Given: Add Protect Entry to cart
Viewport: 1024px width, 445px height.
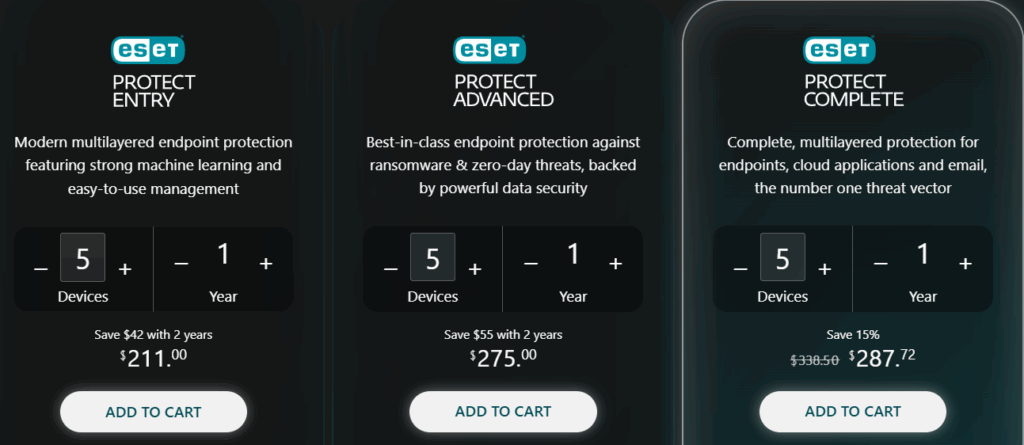Looking at the screenshot, I should pos(153,411).
